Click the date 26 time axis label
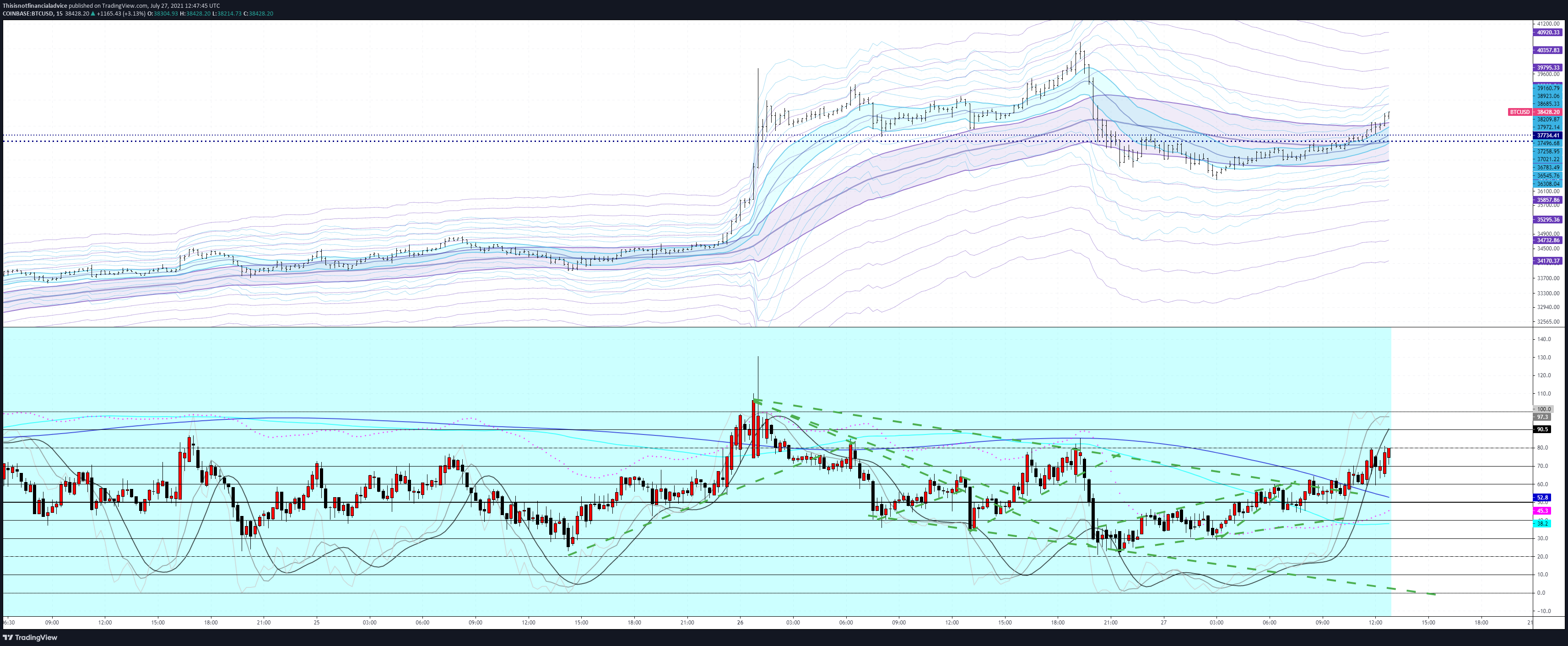Image resolution: width=1568 pixels, height=646 pixels. coord(740,622)
